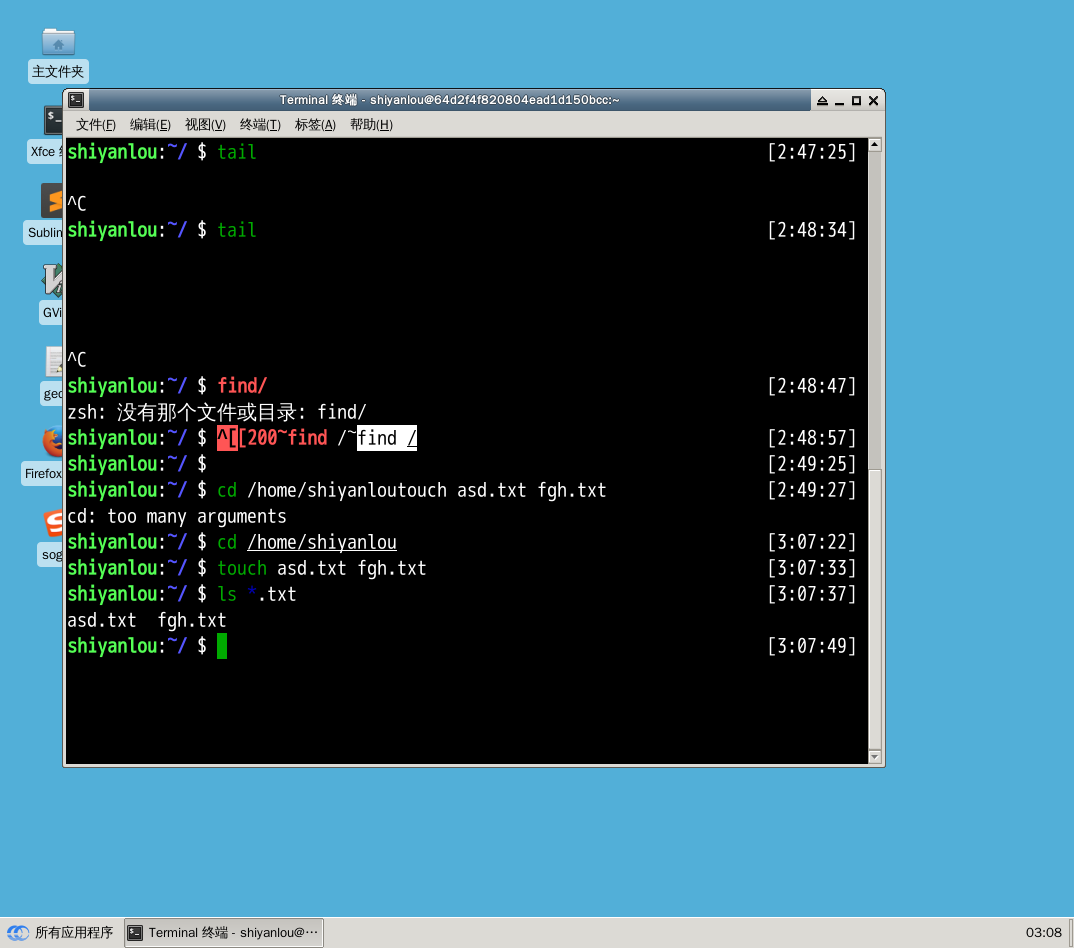
Task: Click the Terminal 终端 taskbar button
Action: pyautogui.click(x=223, y=932)
